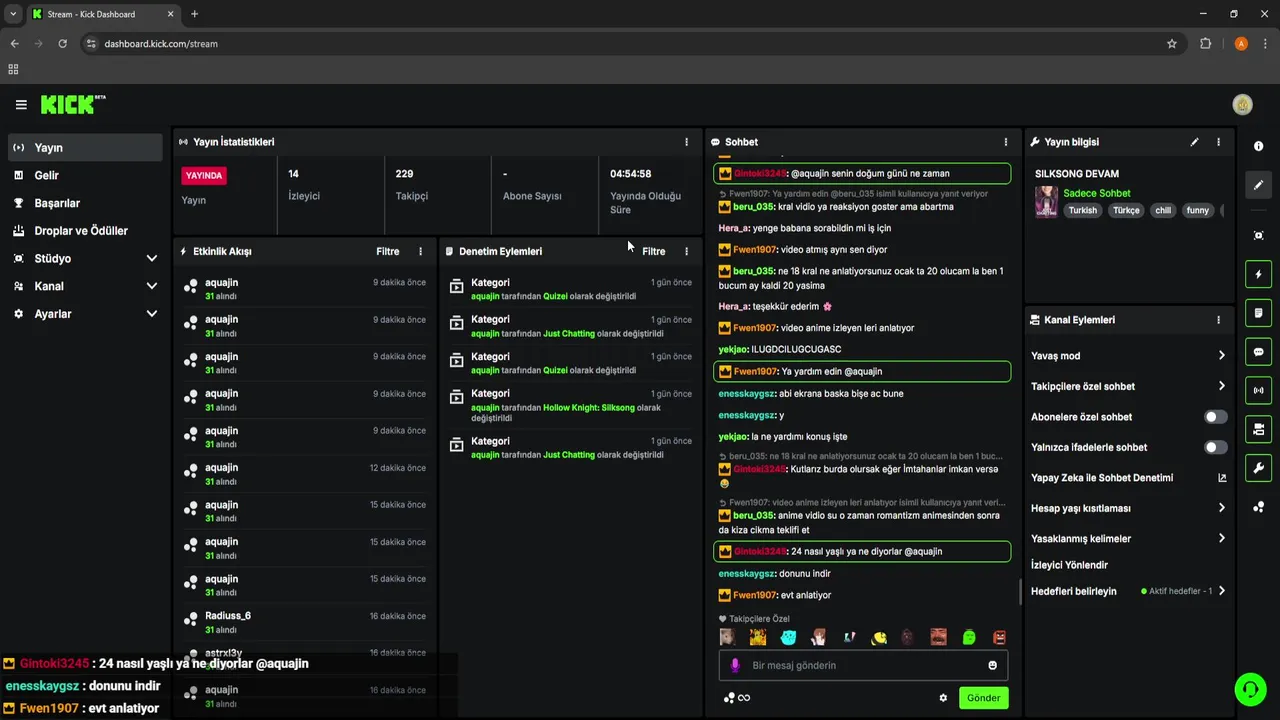Bookmark this page with the star icon
1280x720 pixels.
click(1172, 44)
